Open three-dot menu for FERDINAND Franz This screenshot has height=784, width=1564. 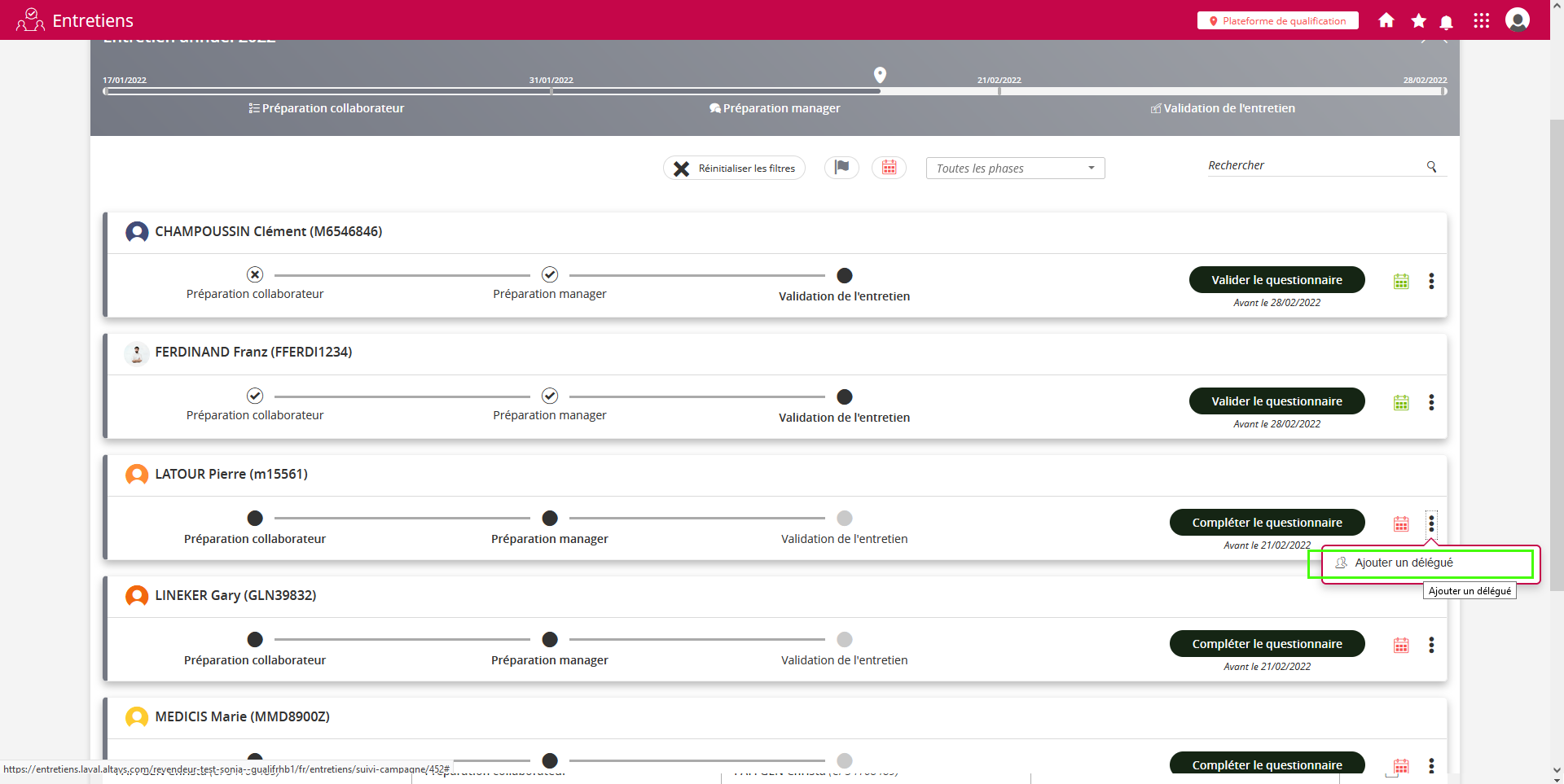(1431, 402)
